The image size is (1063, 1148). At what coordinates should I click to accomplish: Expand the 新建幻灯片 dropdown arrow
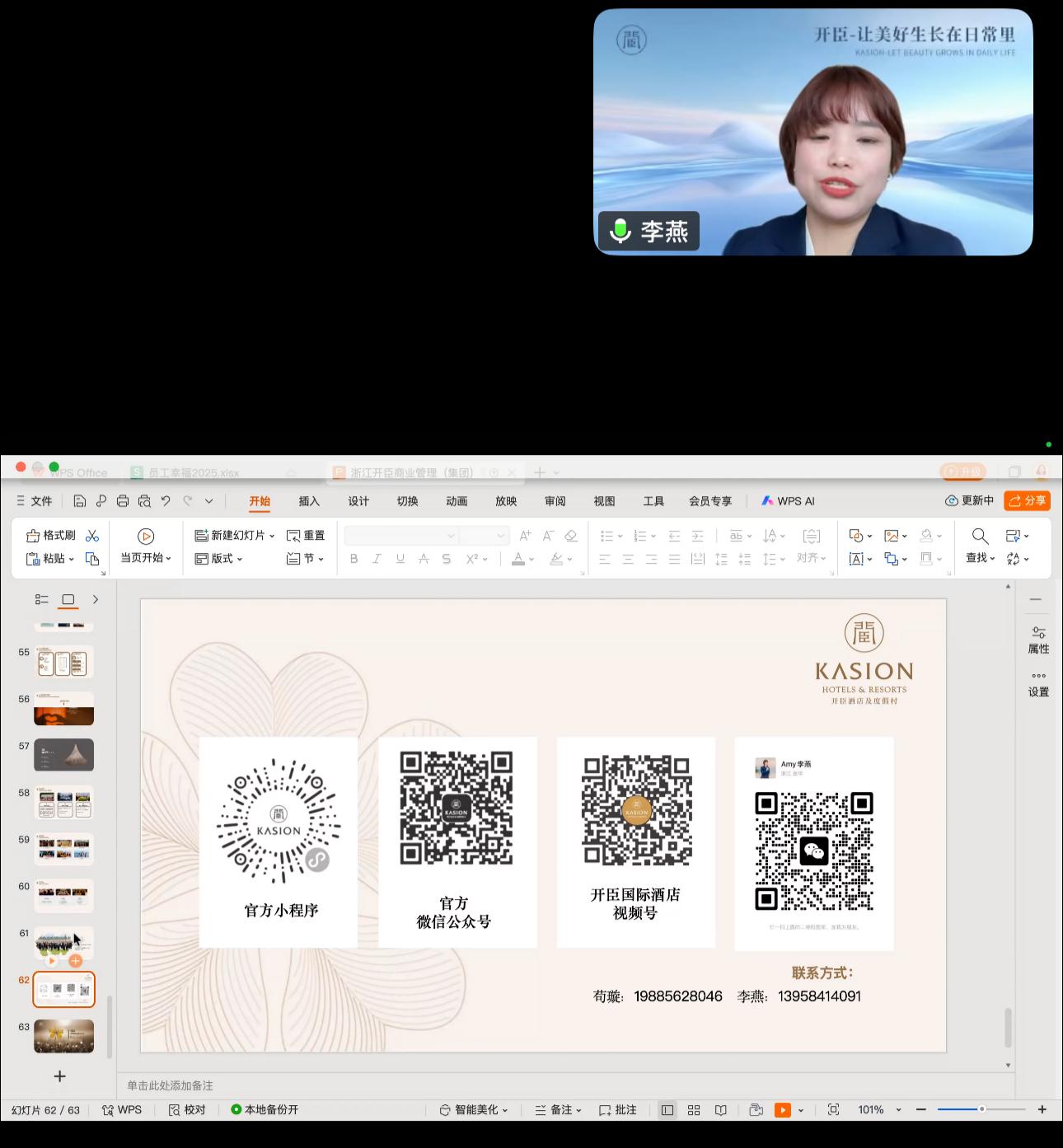[x=272, y=537]
